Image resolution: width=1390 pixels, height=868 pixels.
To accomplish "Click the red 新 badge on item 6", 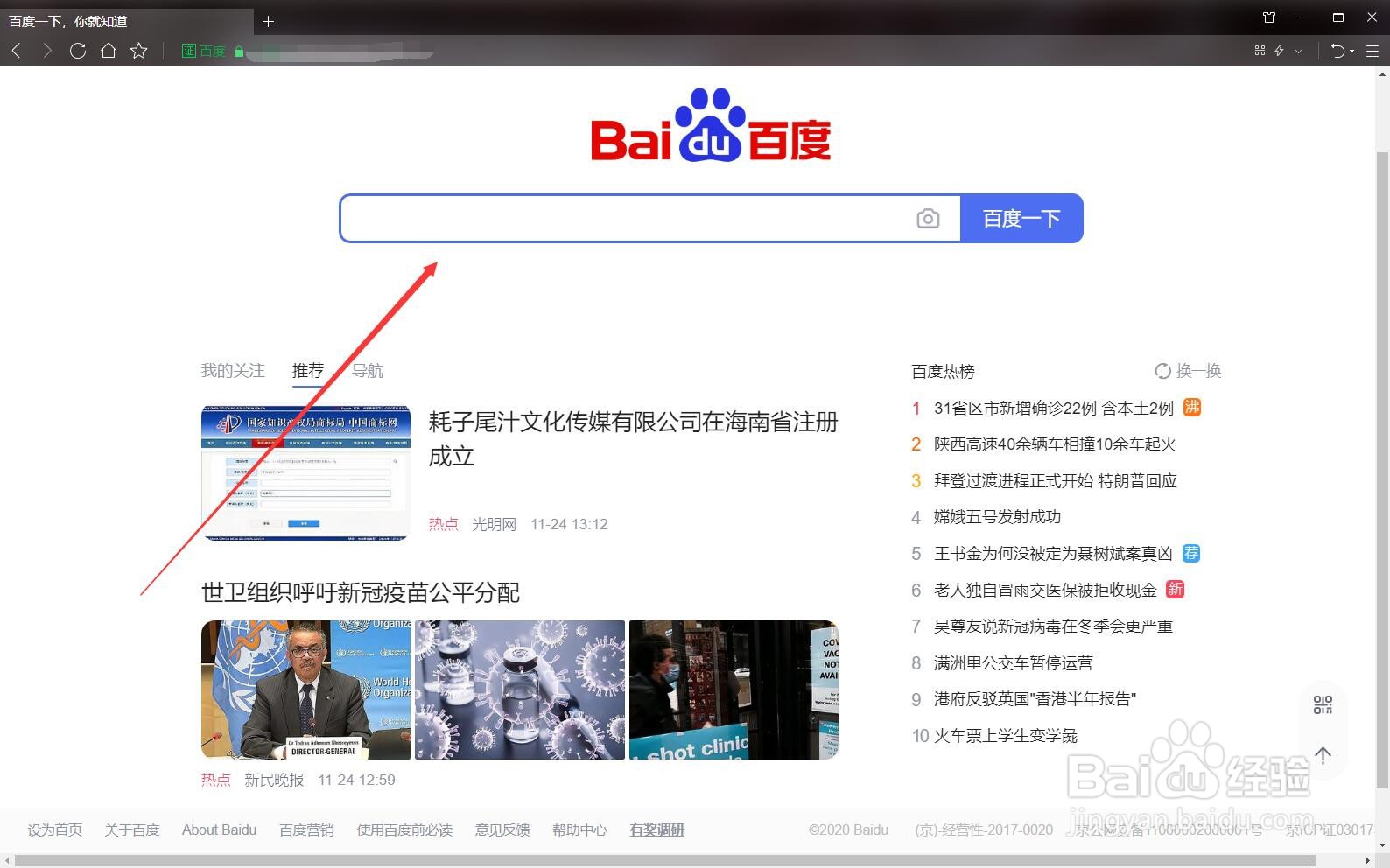I will click(x=1176, y=590).
